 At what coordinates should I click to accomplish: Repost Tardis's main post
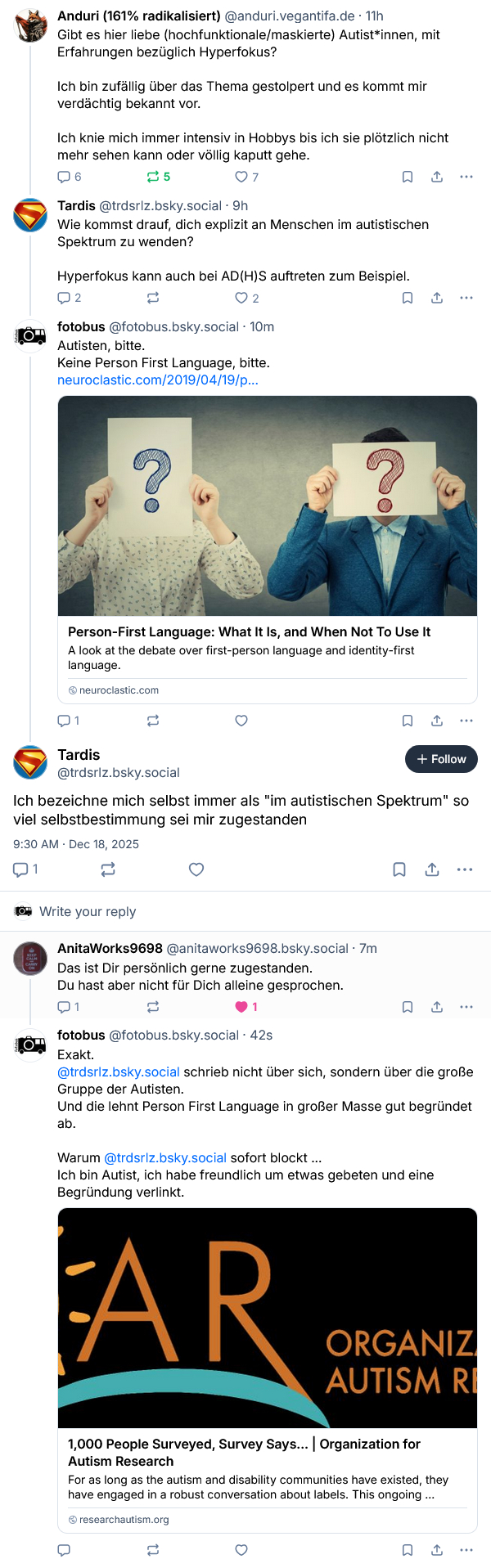point(108,869)
